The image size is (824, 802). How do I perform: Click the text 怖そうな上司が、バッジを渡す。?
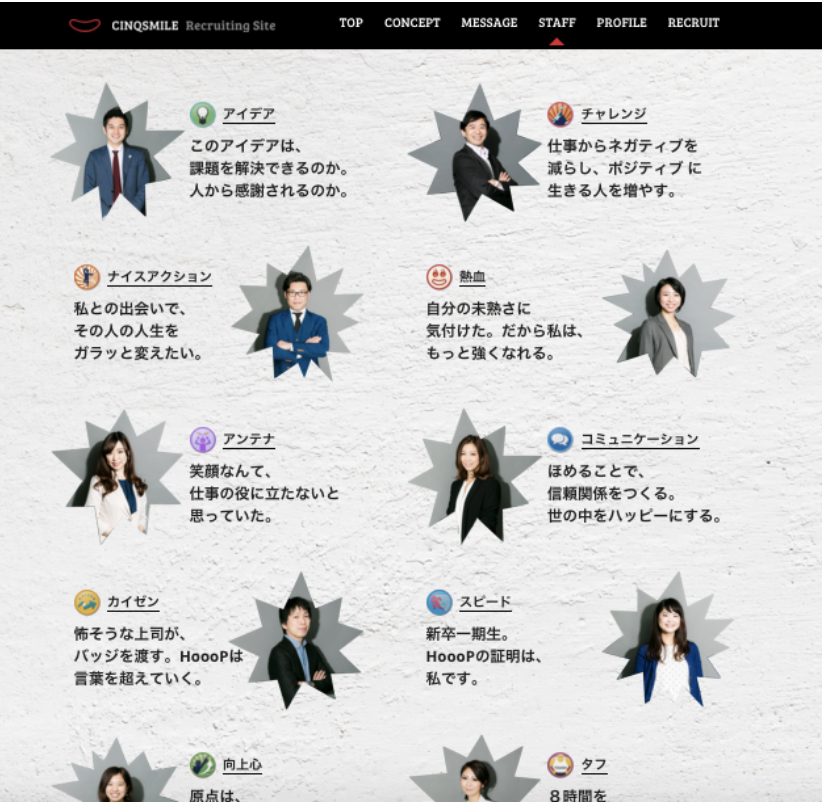pos(130,645)
